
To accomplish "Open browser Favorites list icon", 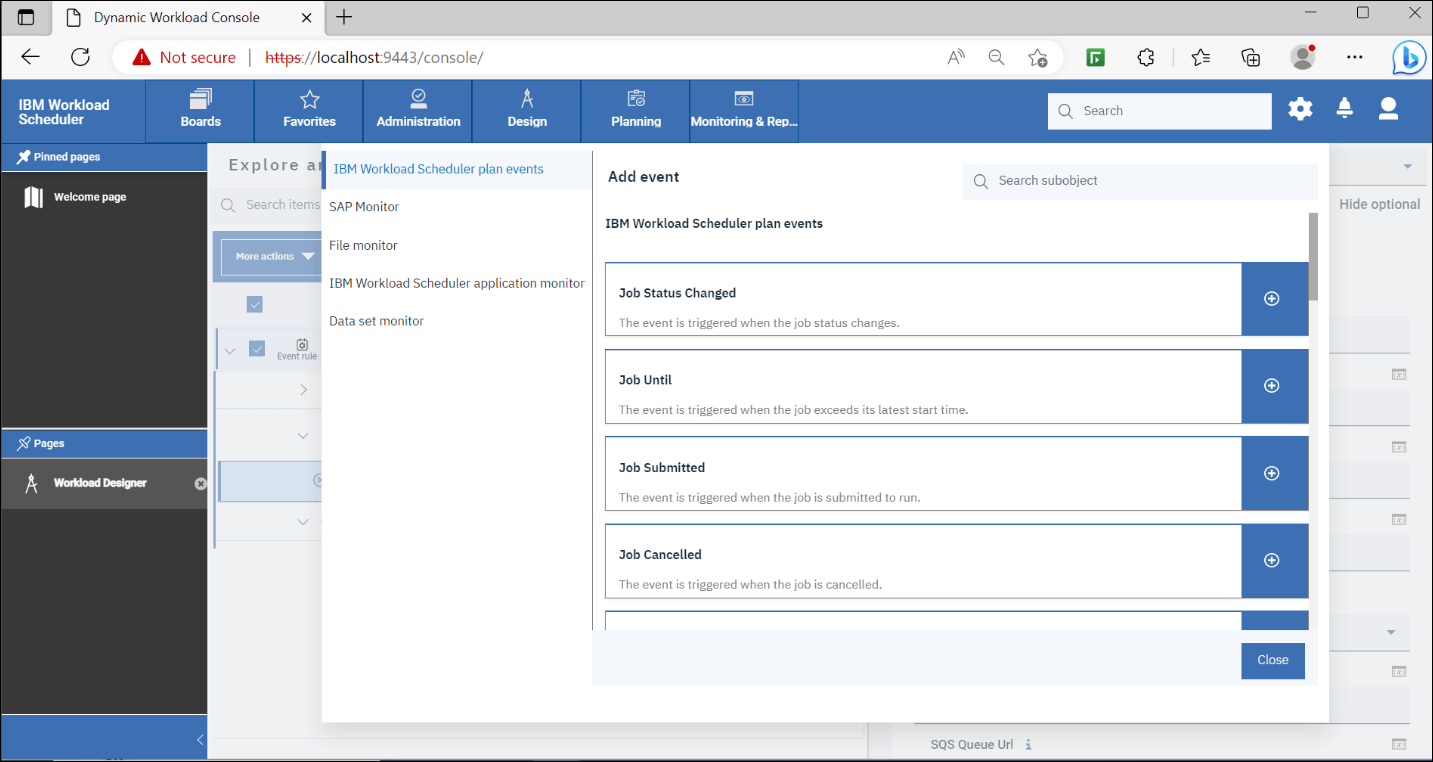I will [x=1200, y=57].
